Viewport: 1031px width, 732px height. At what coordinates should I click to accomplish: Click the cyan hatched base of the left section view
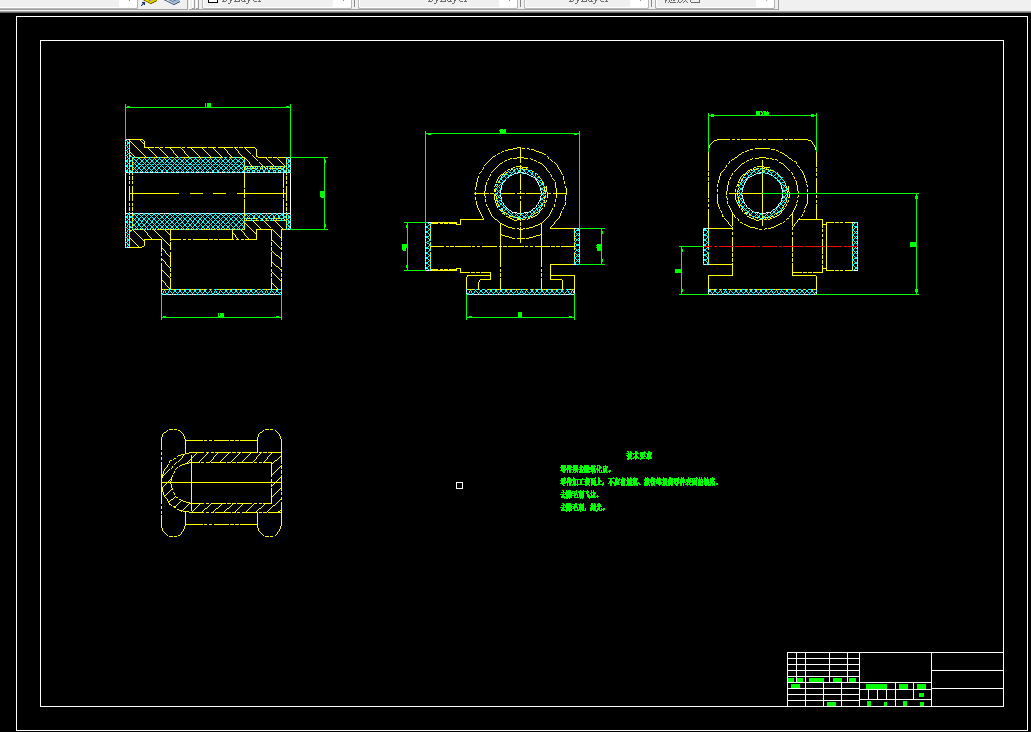pyautogui.click(x=222, y=291)
